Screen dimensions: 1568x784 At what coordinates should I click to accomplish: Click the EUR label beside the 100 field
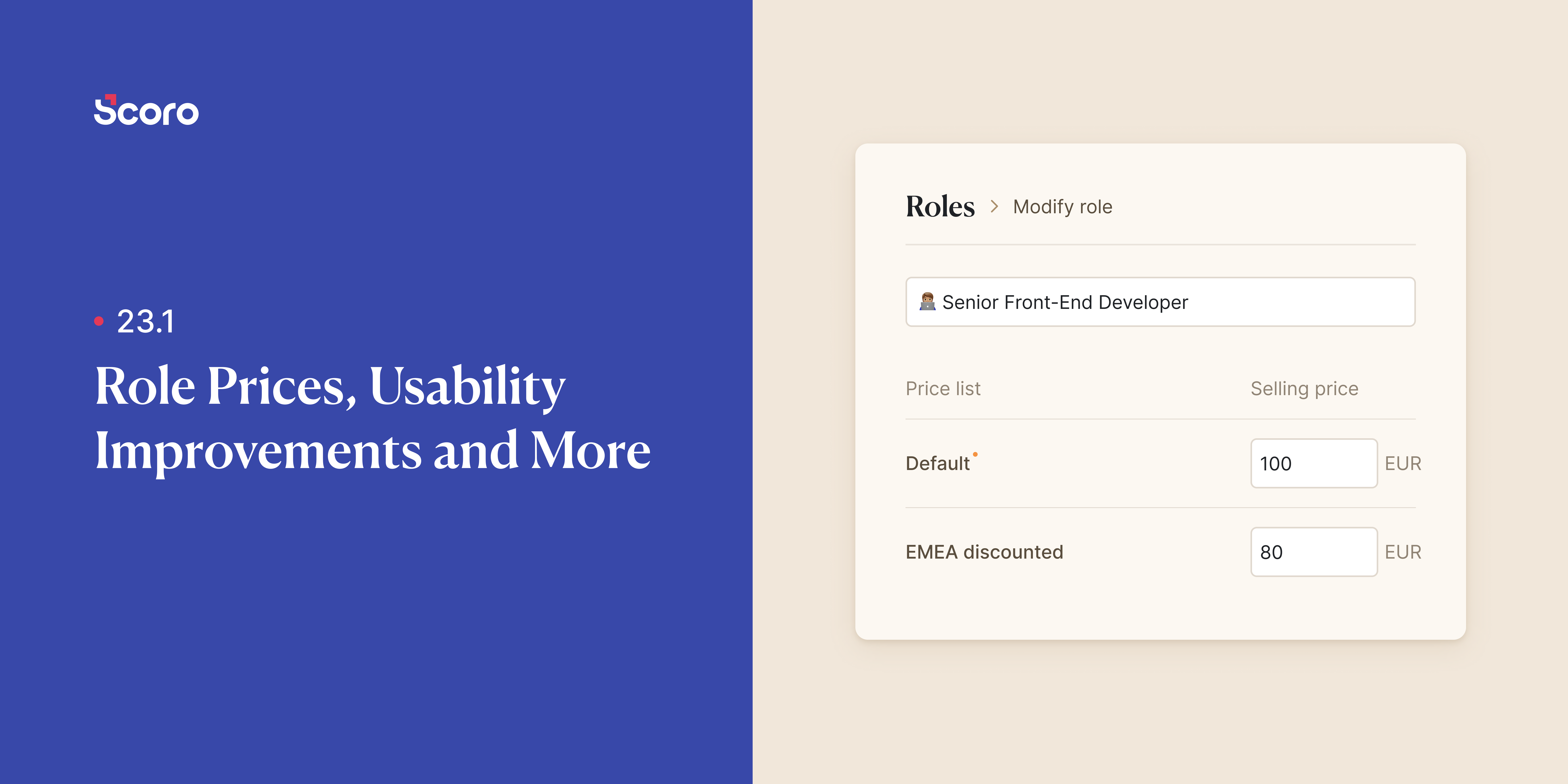click(x=1402, y=463)
